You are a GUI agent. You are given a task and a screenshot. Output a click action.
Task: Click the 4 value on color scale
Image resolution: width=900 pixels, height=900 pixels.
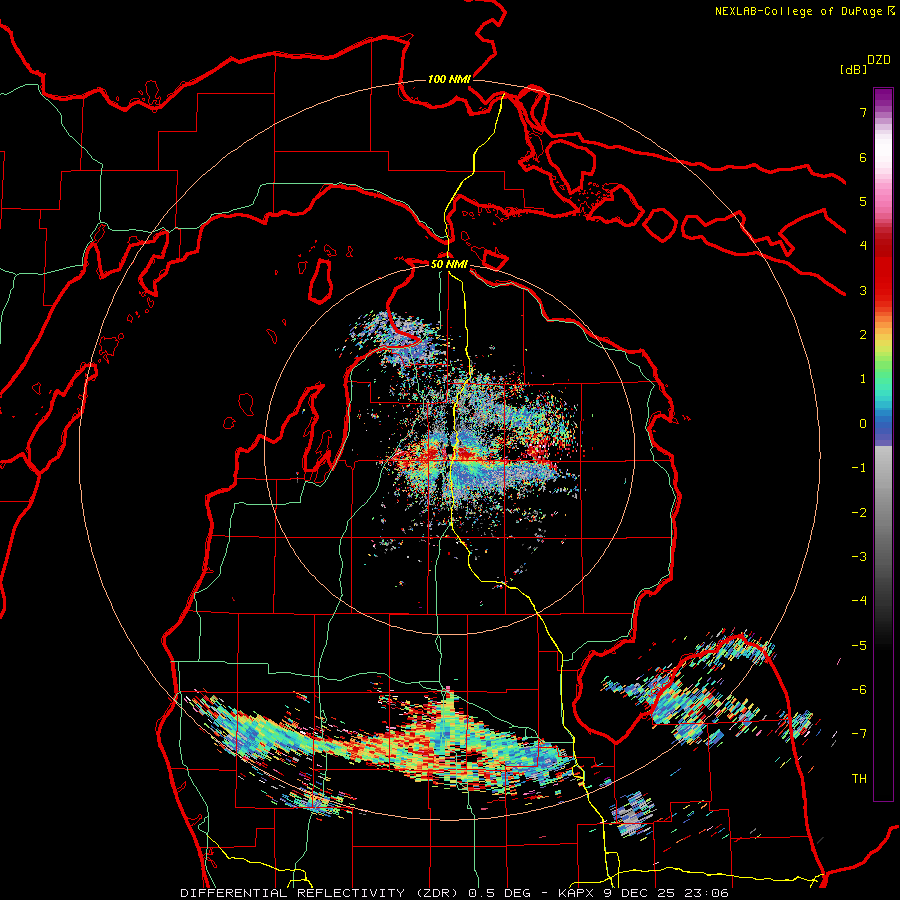(x=863, y=246)
